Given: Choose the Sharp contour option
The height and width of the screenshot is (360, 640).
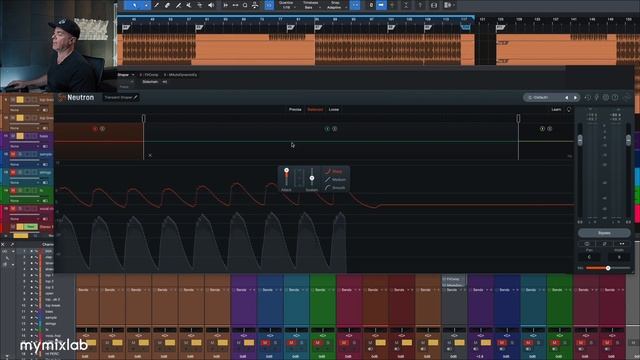Looking at the screenshot, I should [x=334, y=171].
